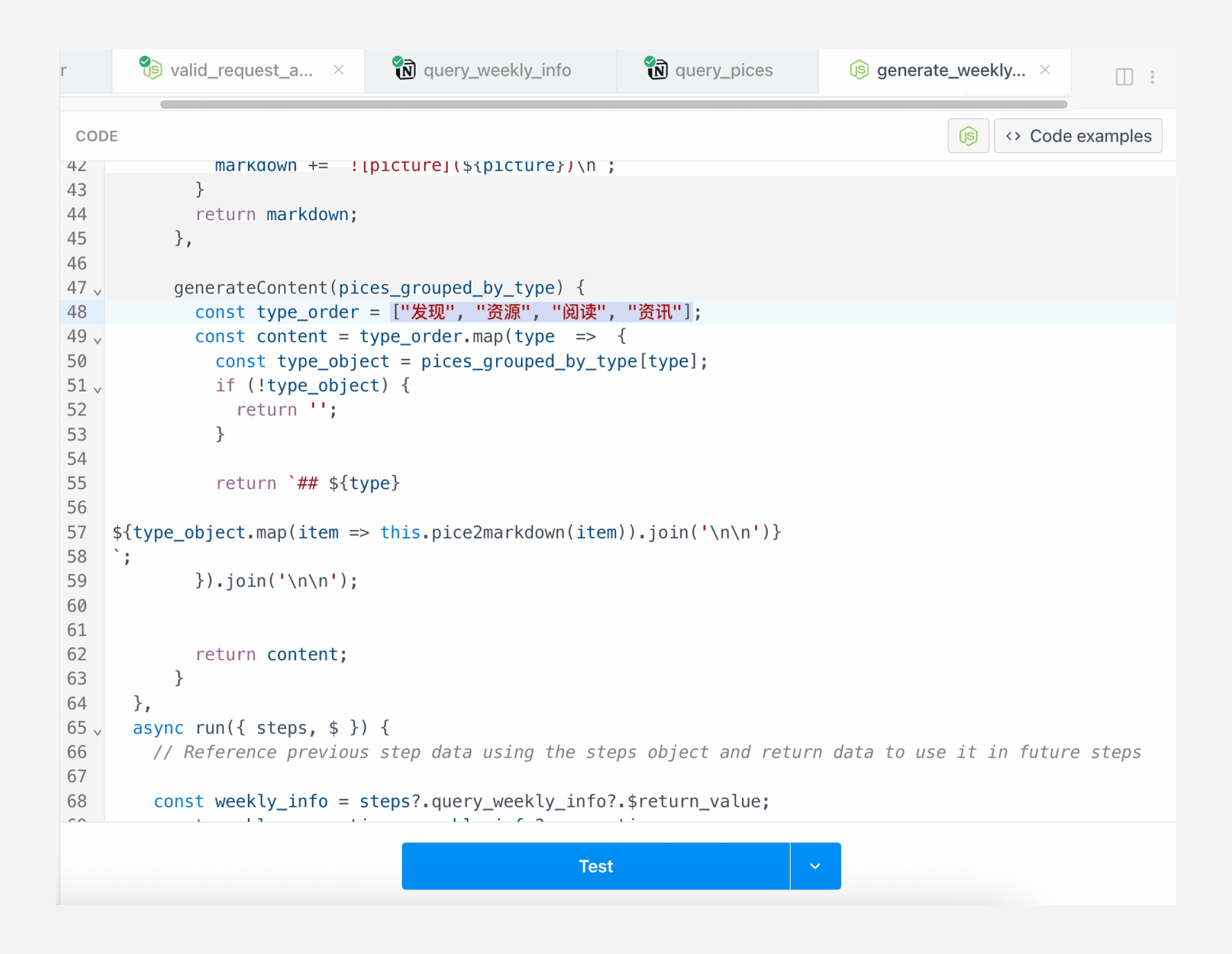This screenshot has height=954, width=1232.
Task: Click the Node.js icon on generate_weekly tab
Action: click(x=858, y=70)
